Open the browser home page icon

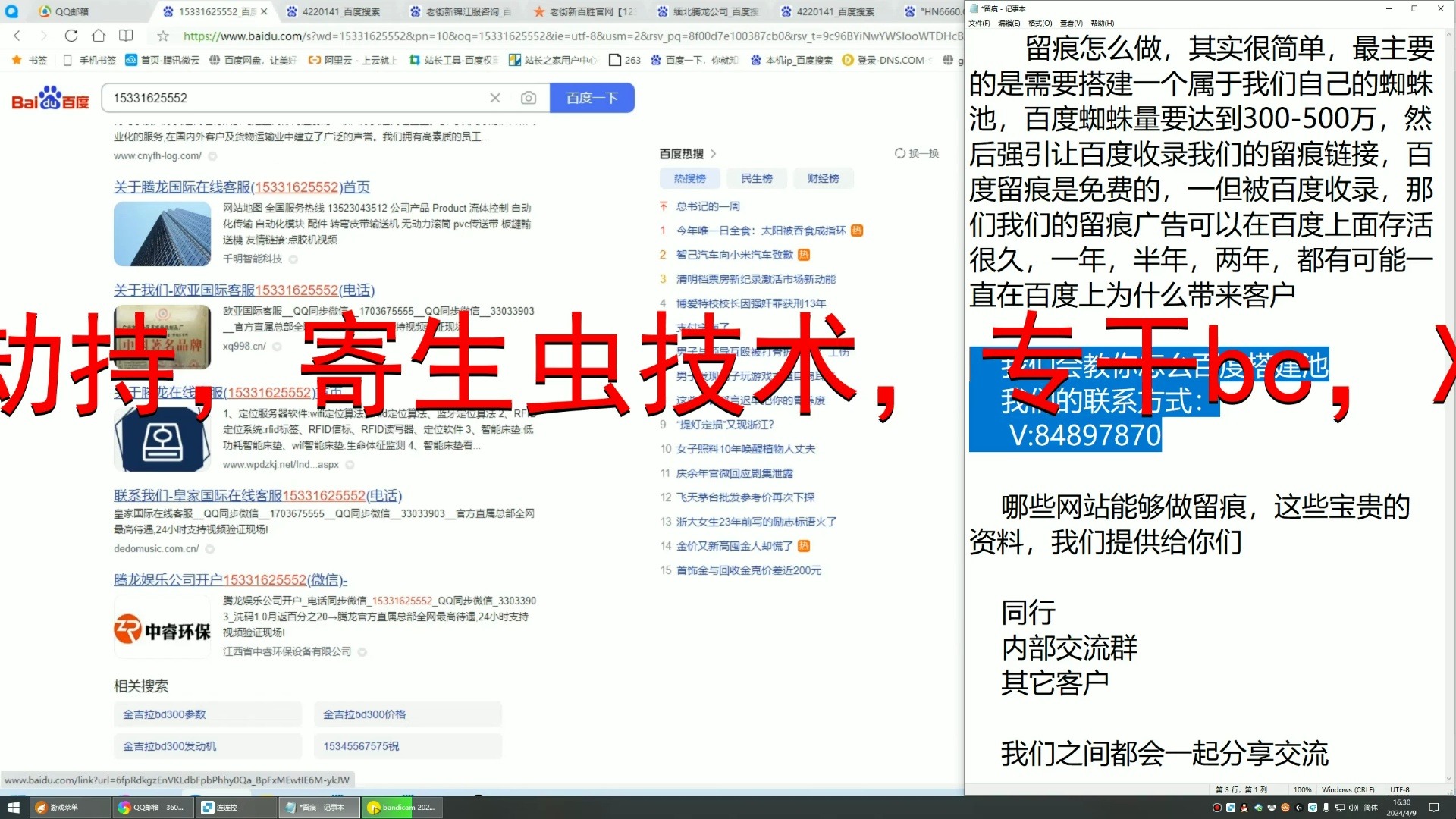[x=99, y=36]
